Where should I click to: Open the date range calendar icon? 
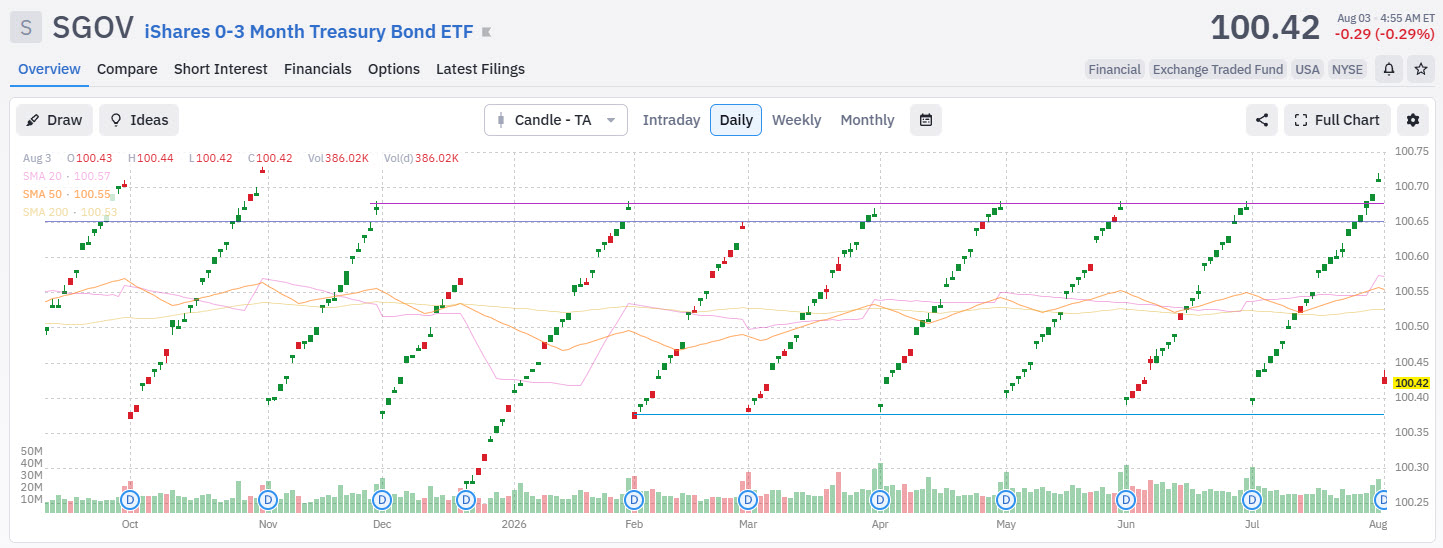click(926, 120)
